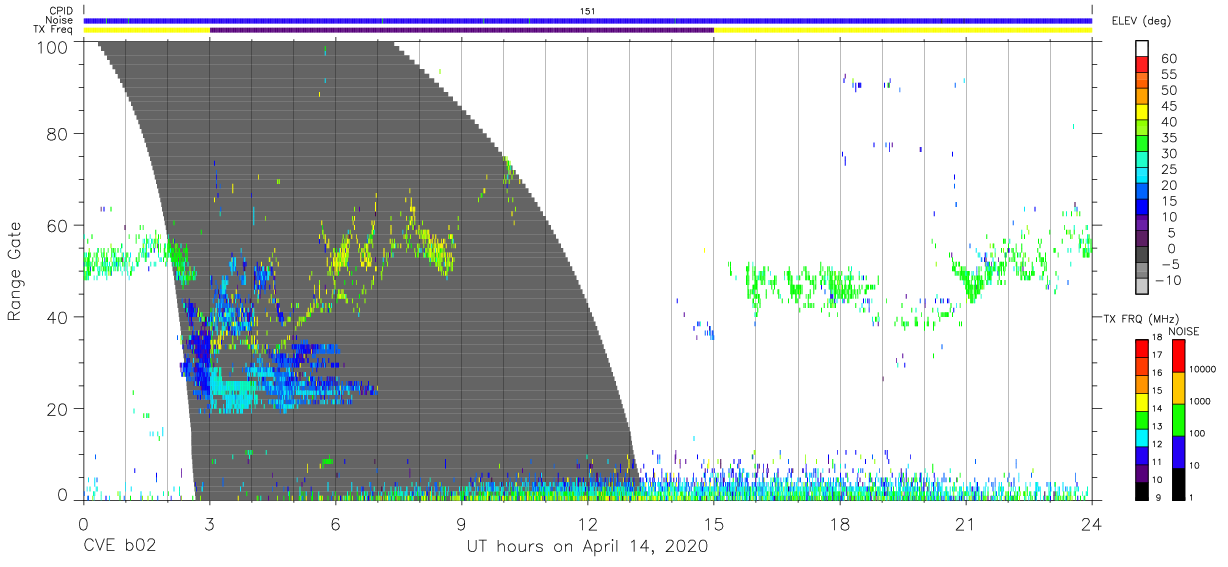1228x567 pixels.
Task: Click the x-axis tick label 3
Action: point(209,524)
